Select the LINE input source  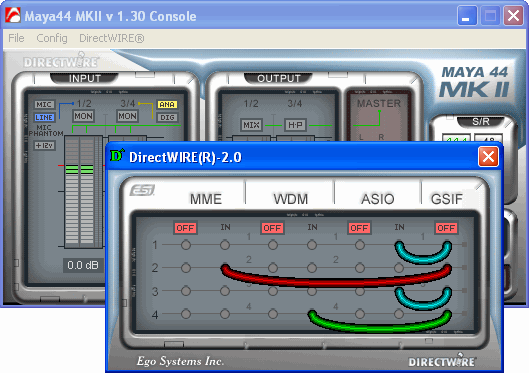point(44,117)
